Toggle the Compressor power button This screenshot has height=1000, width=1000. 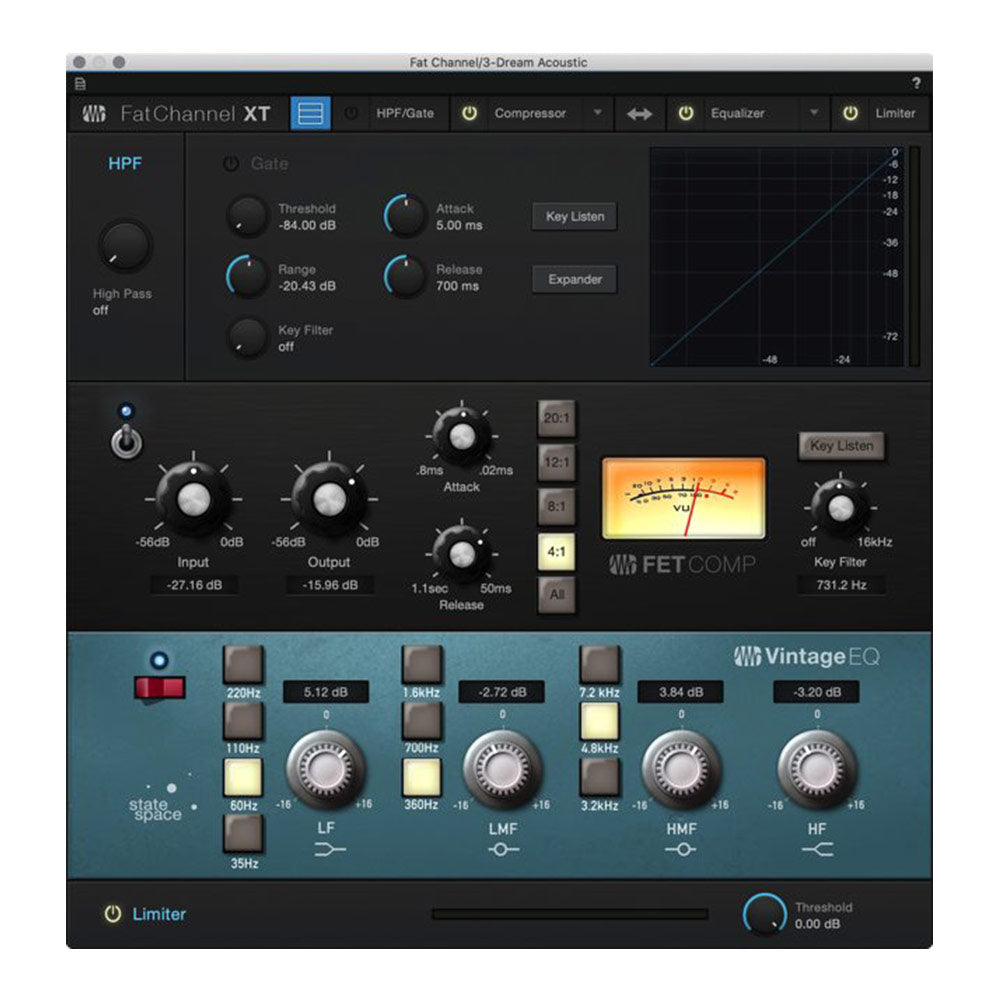pyautogui.click(x=469, y=114)
